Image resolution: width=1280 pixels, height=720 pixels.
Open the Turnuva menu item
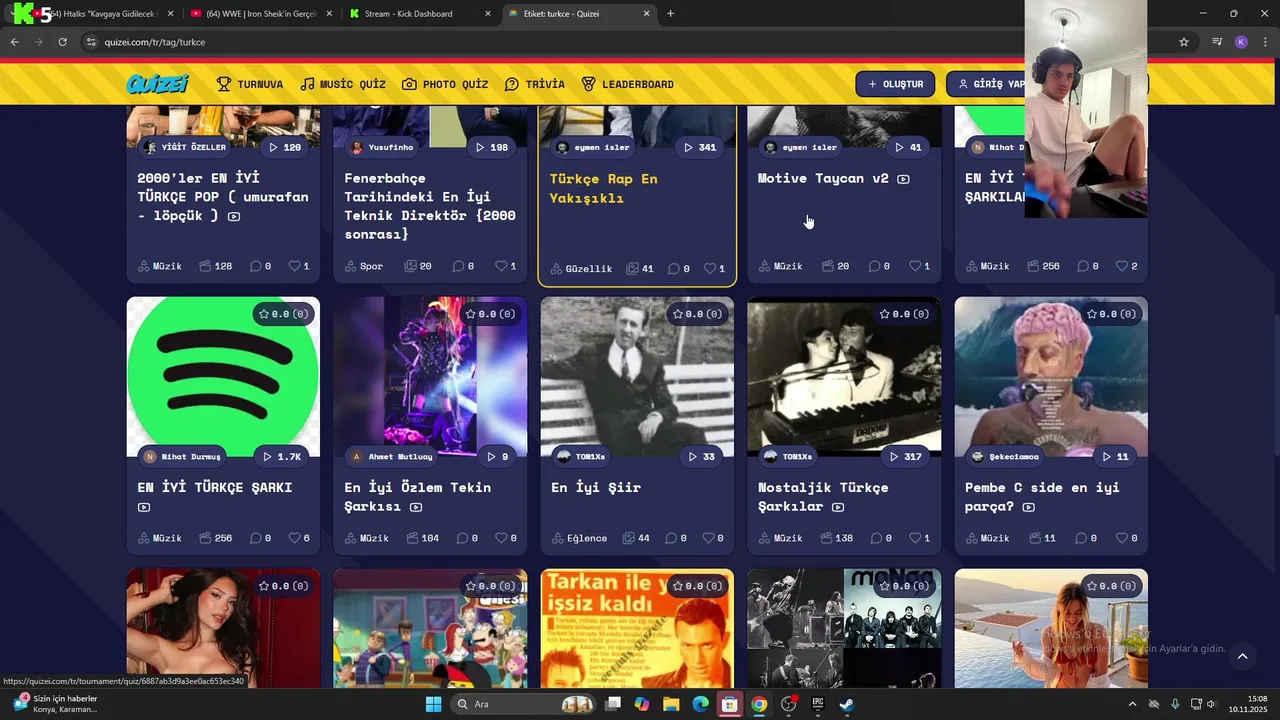click(x=250, y=84)
